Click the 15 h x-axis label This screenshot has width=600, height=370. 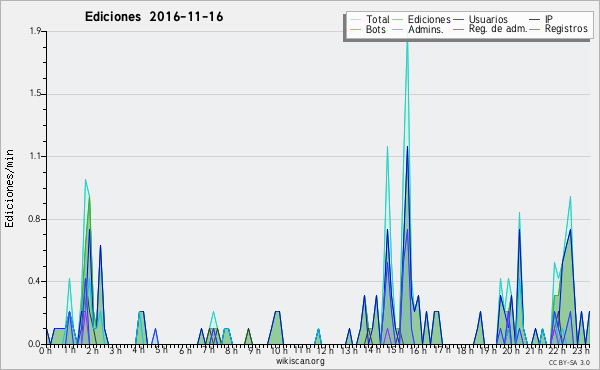pyautogui.click(x=395, y=350)
